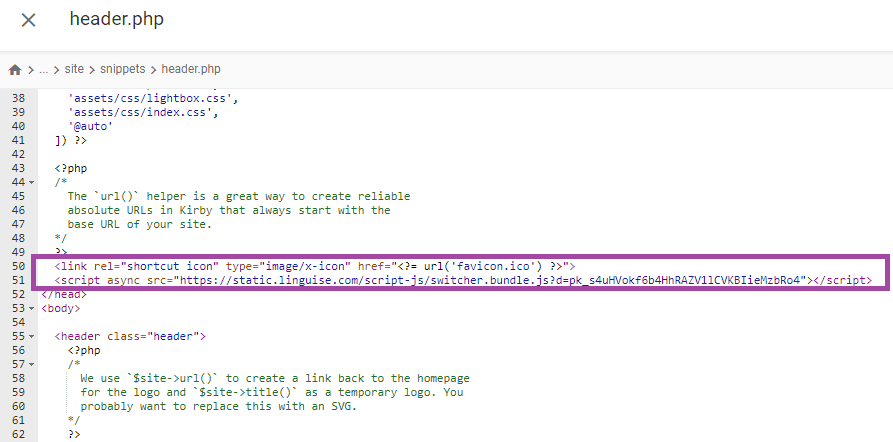893x442 pixels.
Task: Click the header.php title text
Action: point(117,19)
